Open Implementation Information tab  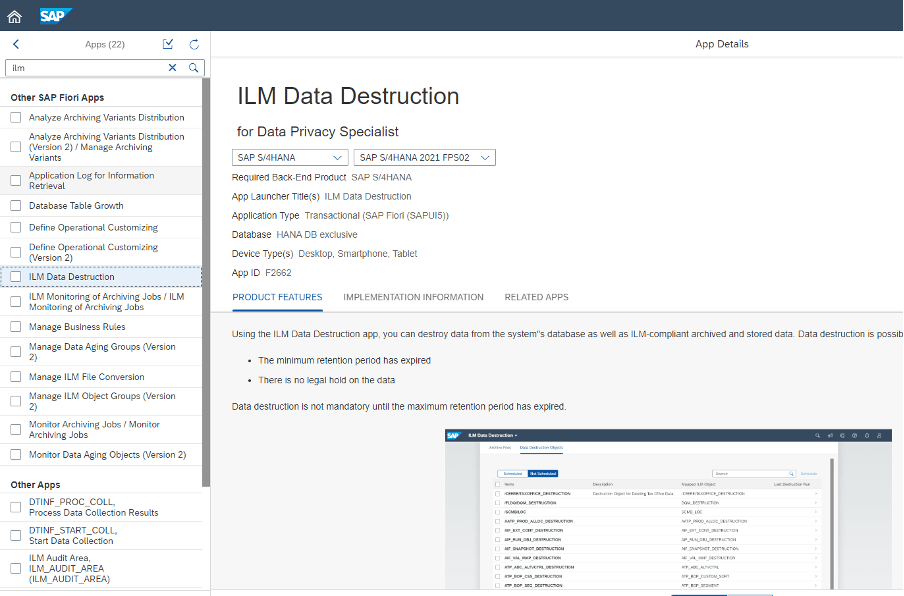[x=413, y=297]
